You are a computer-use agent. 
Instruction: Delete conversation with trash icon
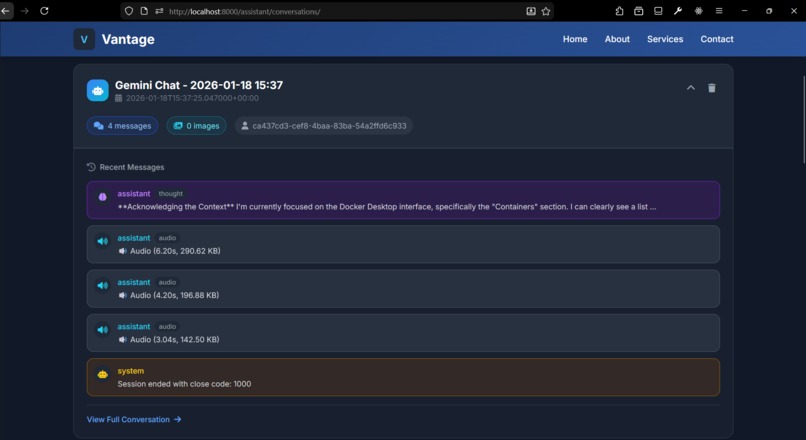point(711,88)
